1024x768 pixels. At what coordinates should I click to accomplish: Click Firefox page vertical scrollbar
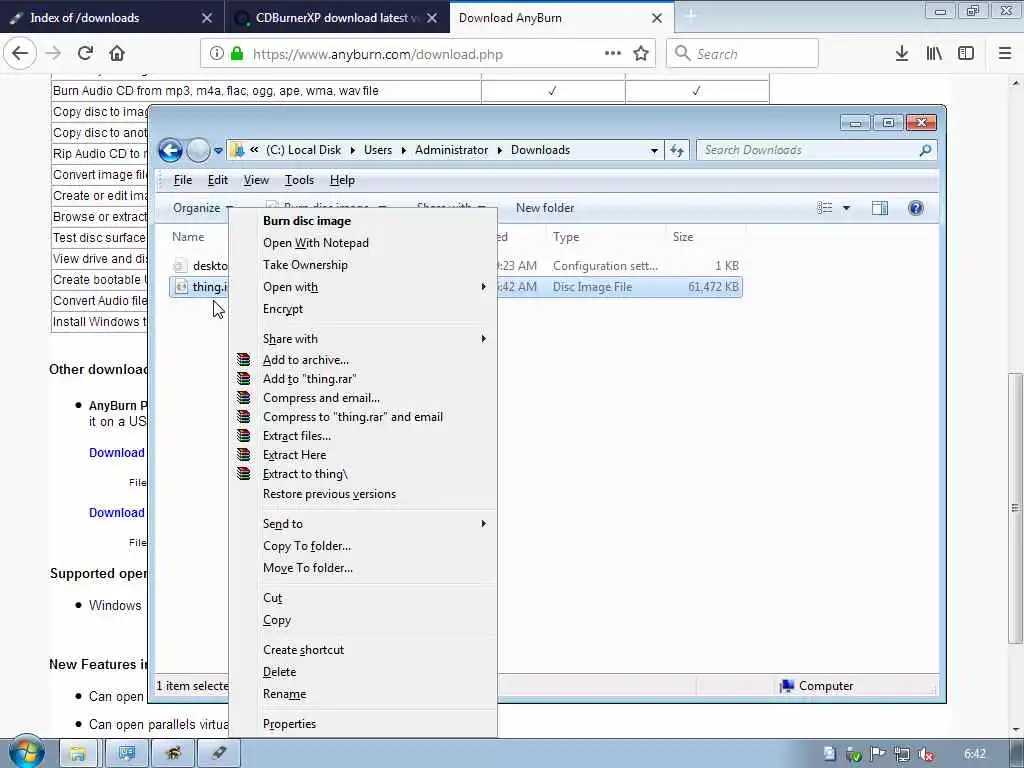(x=1016, y=508)
